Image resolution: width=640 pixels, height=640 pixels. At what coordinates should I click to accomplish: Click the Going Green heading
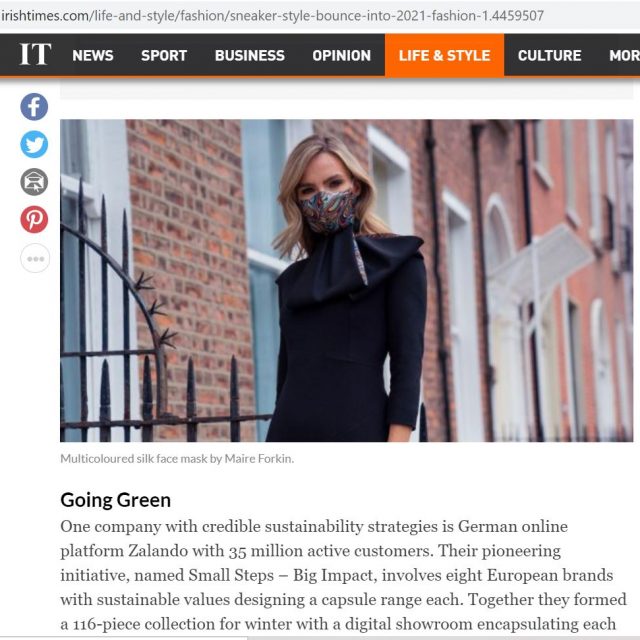116,500
